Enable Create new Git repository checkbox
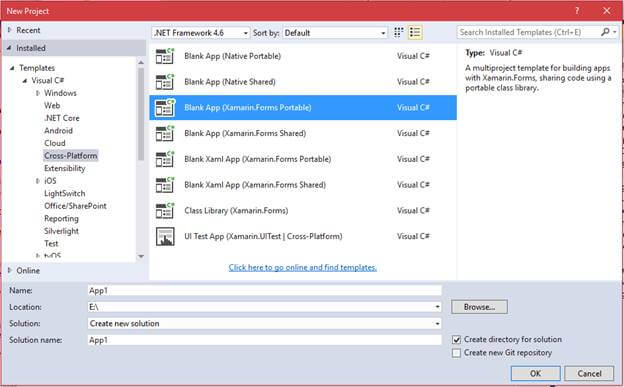 [x=456, y=353]
